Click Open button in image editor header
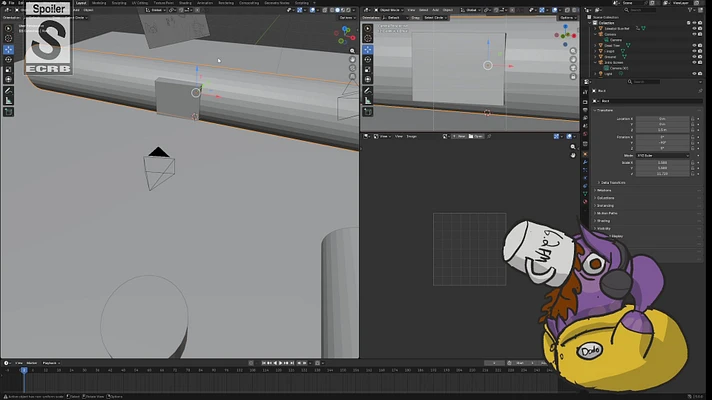Screen dimensions: 712x400 476,136
